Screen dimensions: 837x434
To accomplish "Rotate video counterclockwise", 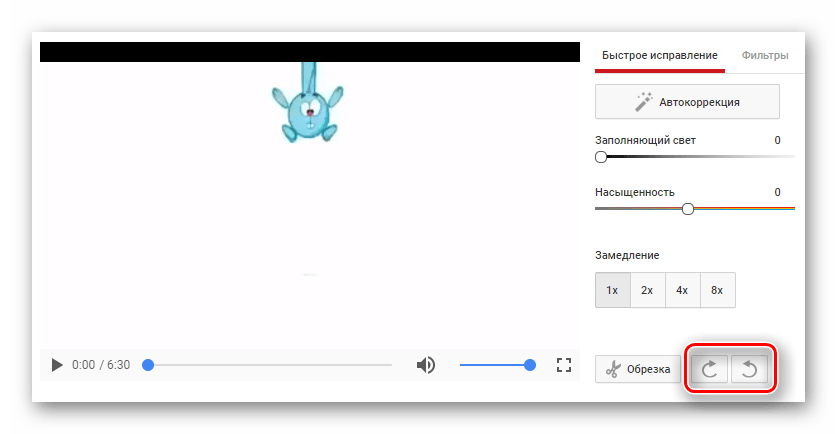I will click(x=749, y=369).
